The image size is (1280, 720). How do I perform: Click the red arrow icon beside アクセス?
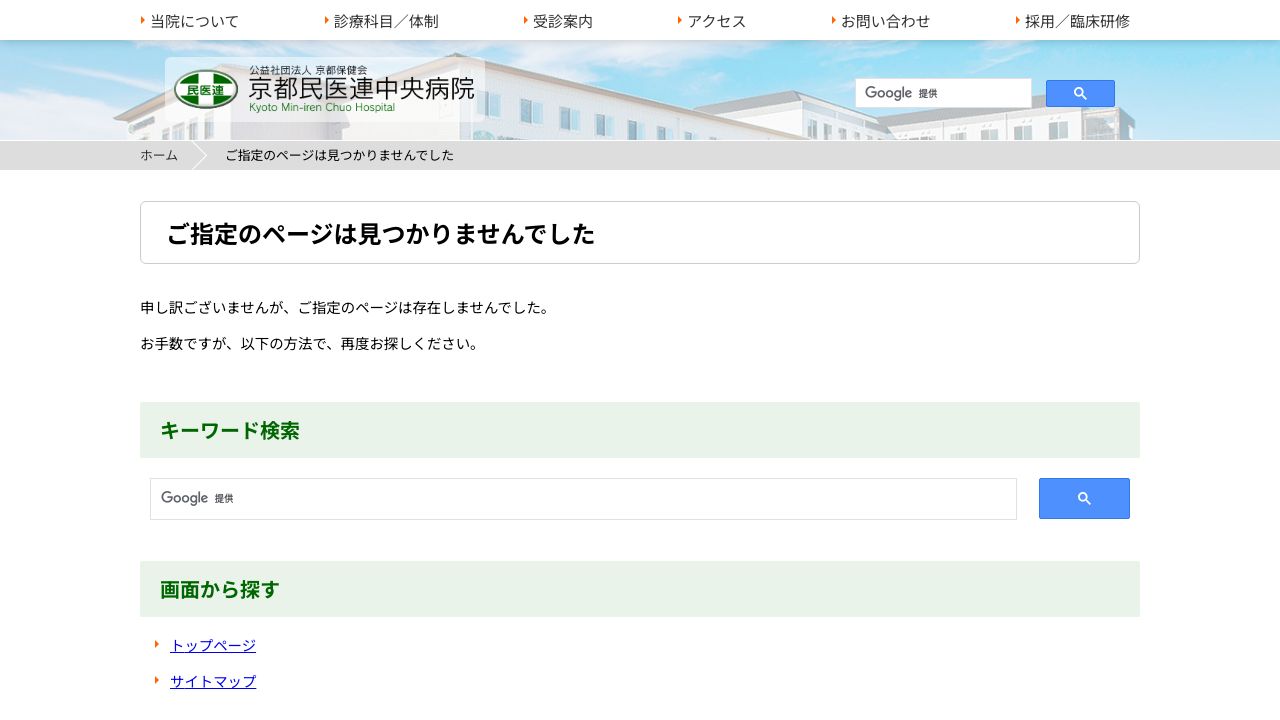[681, 19]
